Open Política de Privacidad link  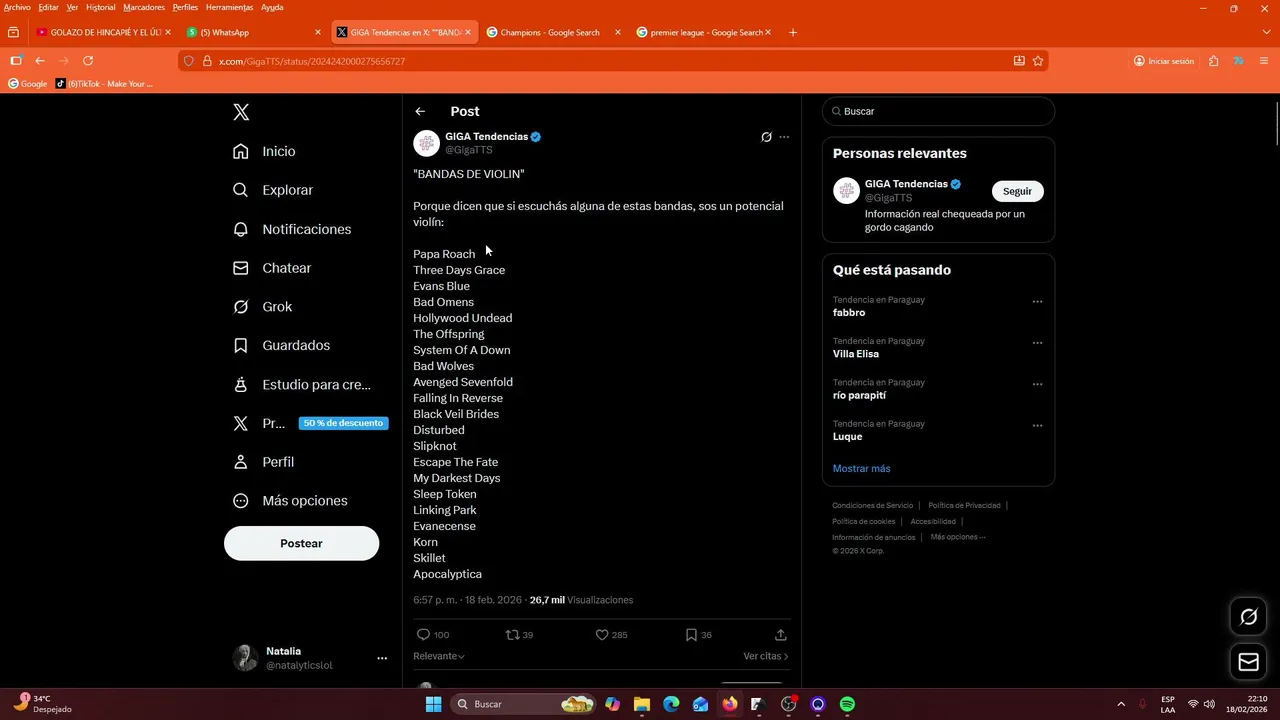[964, 505]
